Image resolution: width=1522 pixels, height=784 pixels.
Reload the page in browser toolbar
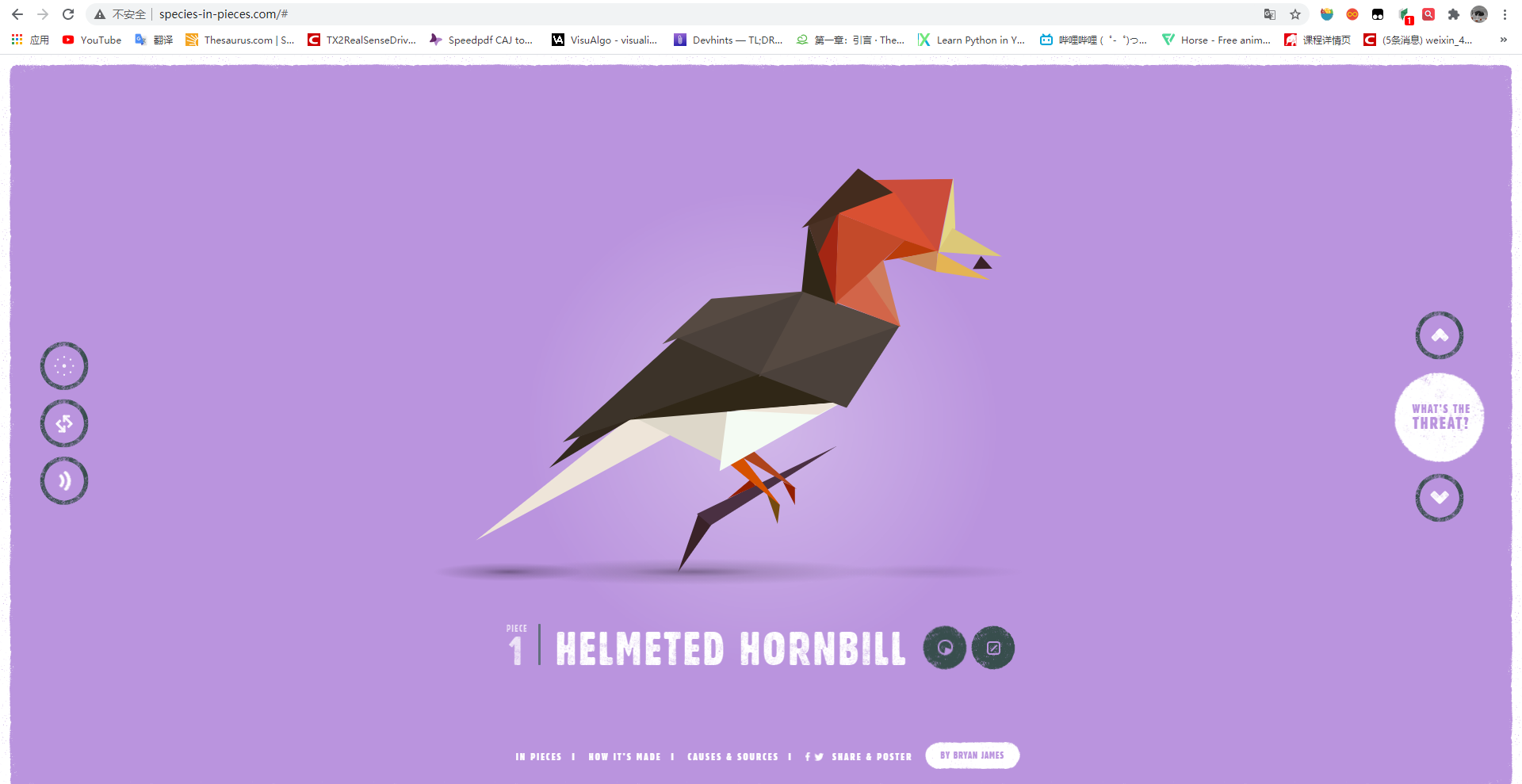pyautogui.click(x=68, y=14)
